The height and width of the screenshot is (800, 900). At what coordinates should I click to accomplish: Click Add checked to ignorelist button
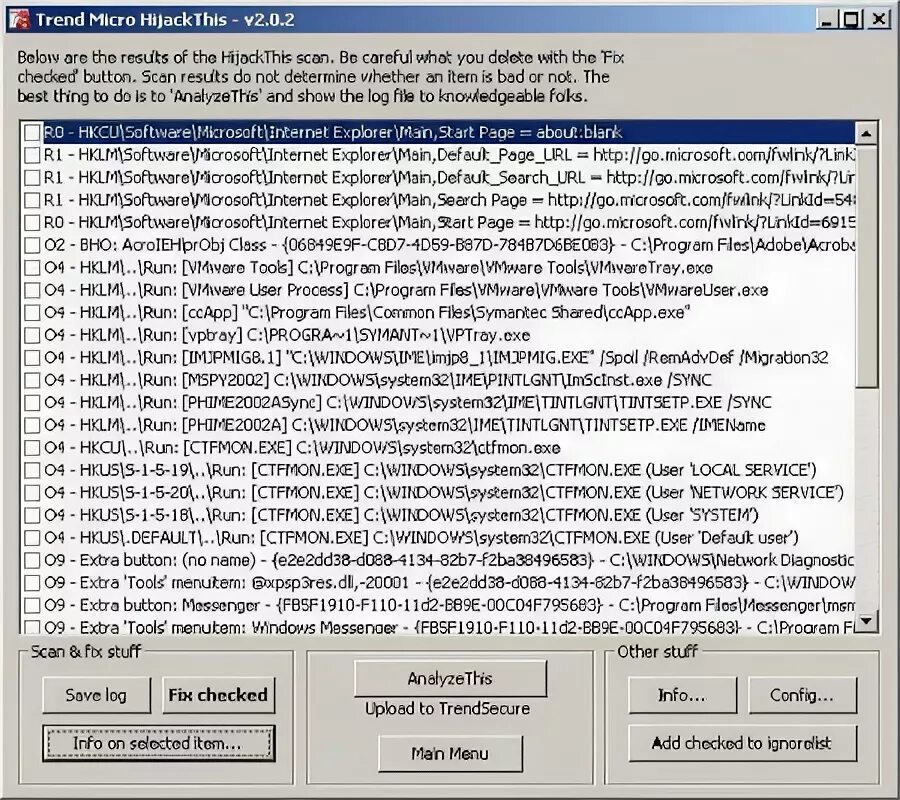[x=742, y=744]
